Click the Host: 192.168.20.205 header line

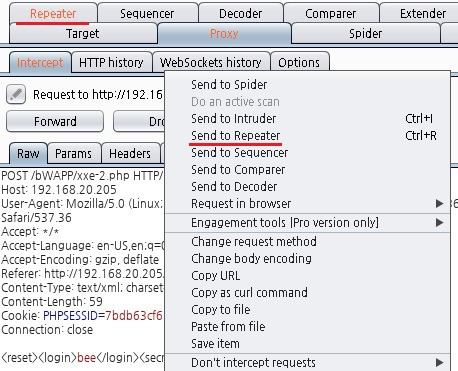pos(59,190)
